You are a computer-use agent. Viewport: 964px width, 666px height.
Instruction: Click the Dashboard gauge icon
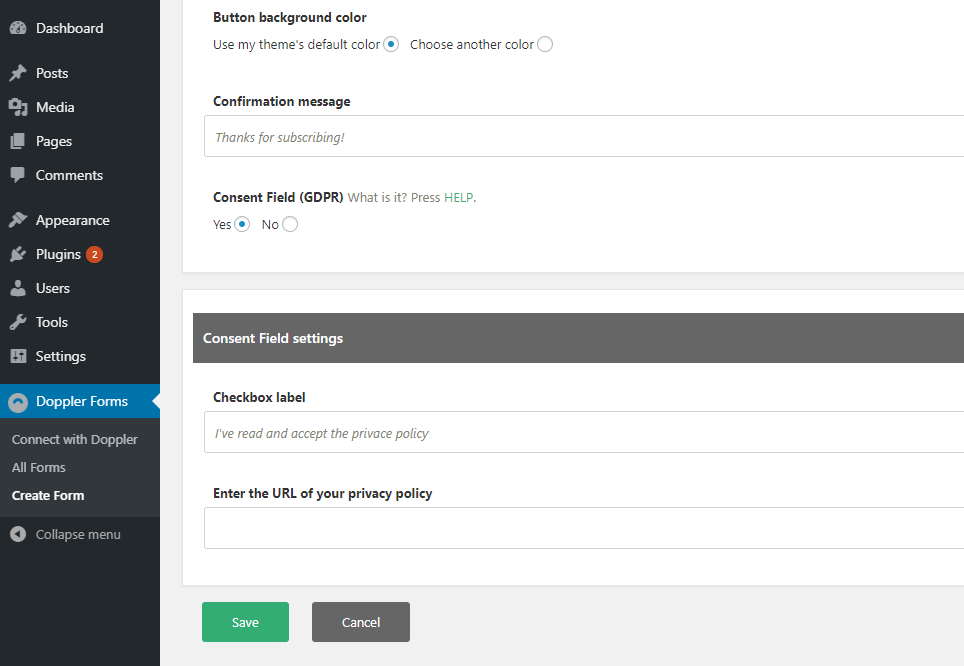(x=18, y=28)
